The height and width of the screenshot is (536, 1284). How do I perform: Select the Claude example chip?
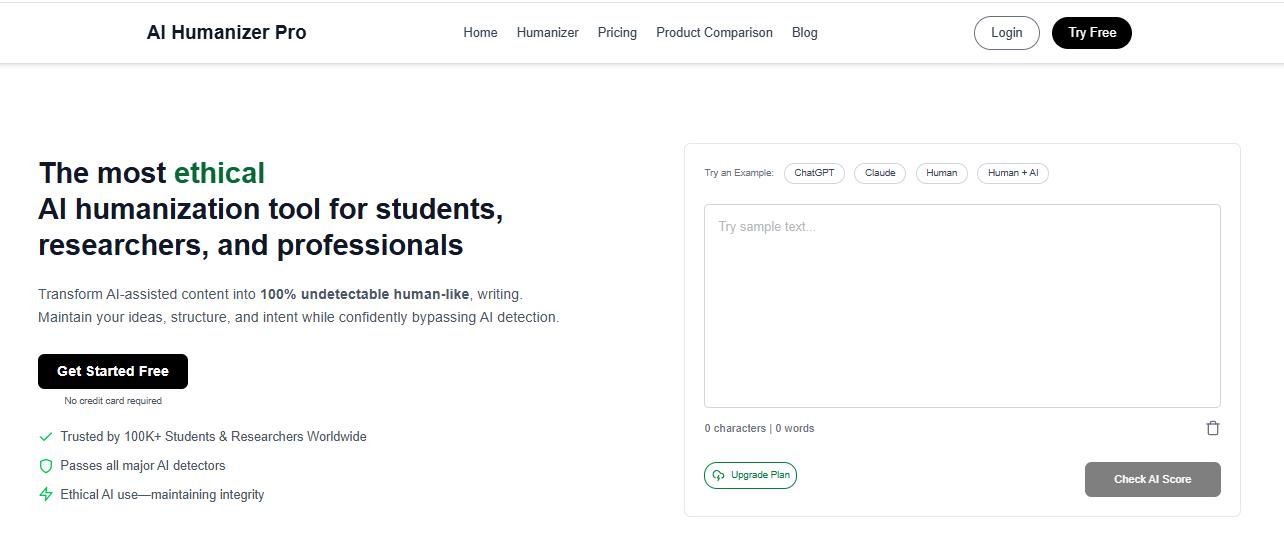click(x=880, y=173)
